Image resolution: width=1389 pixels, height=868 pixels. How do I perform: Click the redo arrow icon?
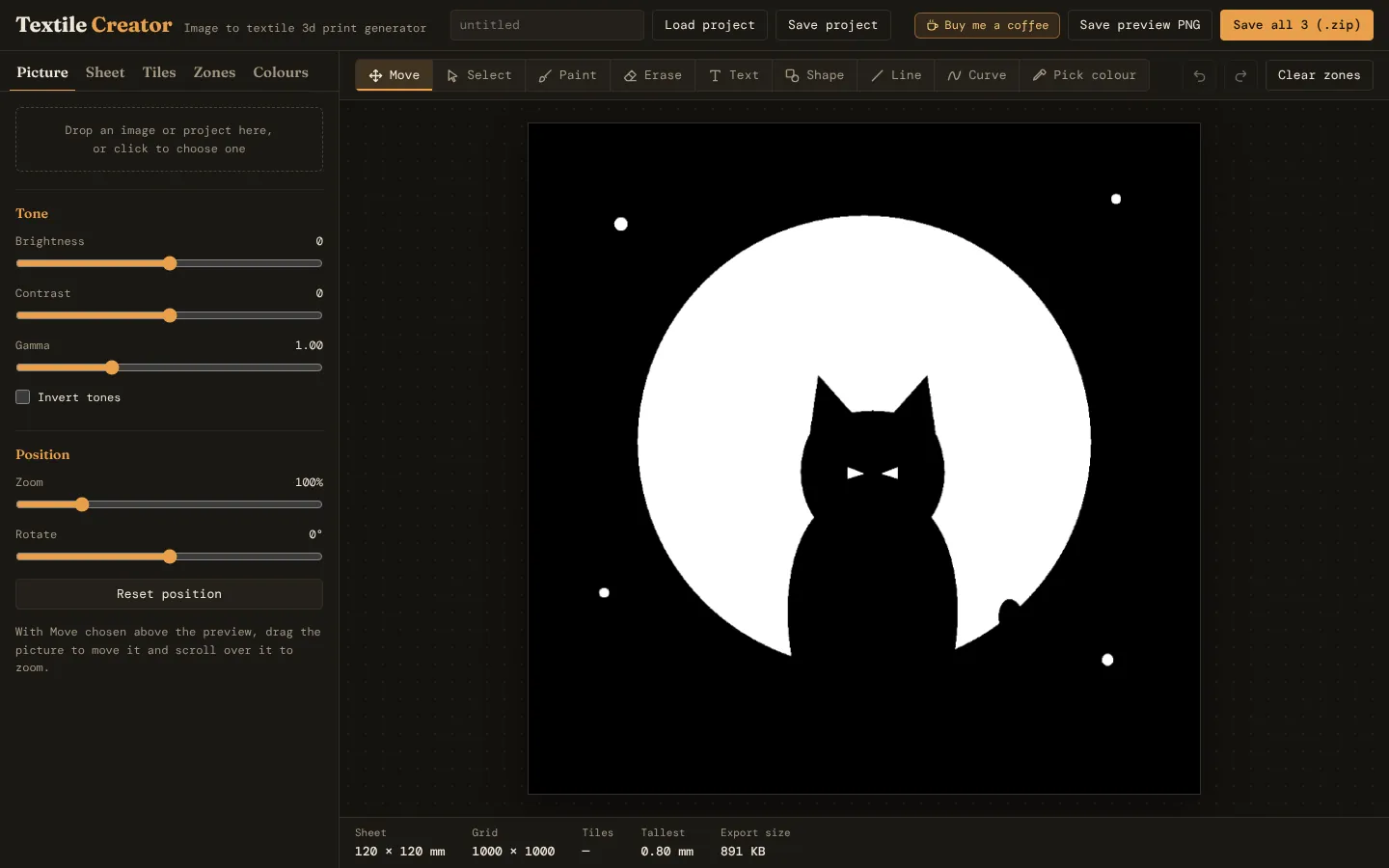[1240, 75]
